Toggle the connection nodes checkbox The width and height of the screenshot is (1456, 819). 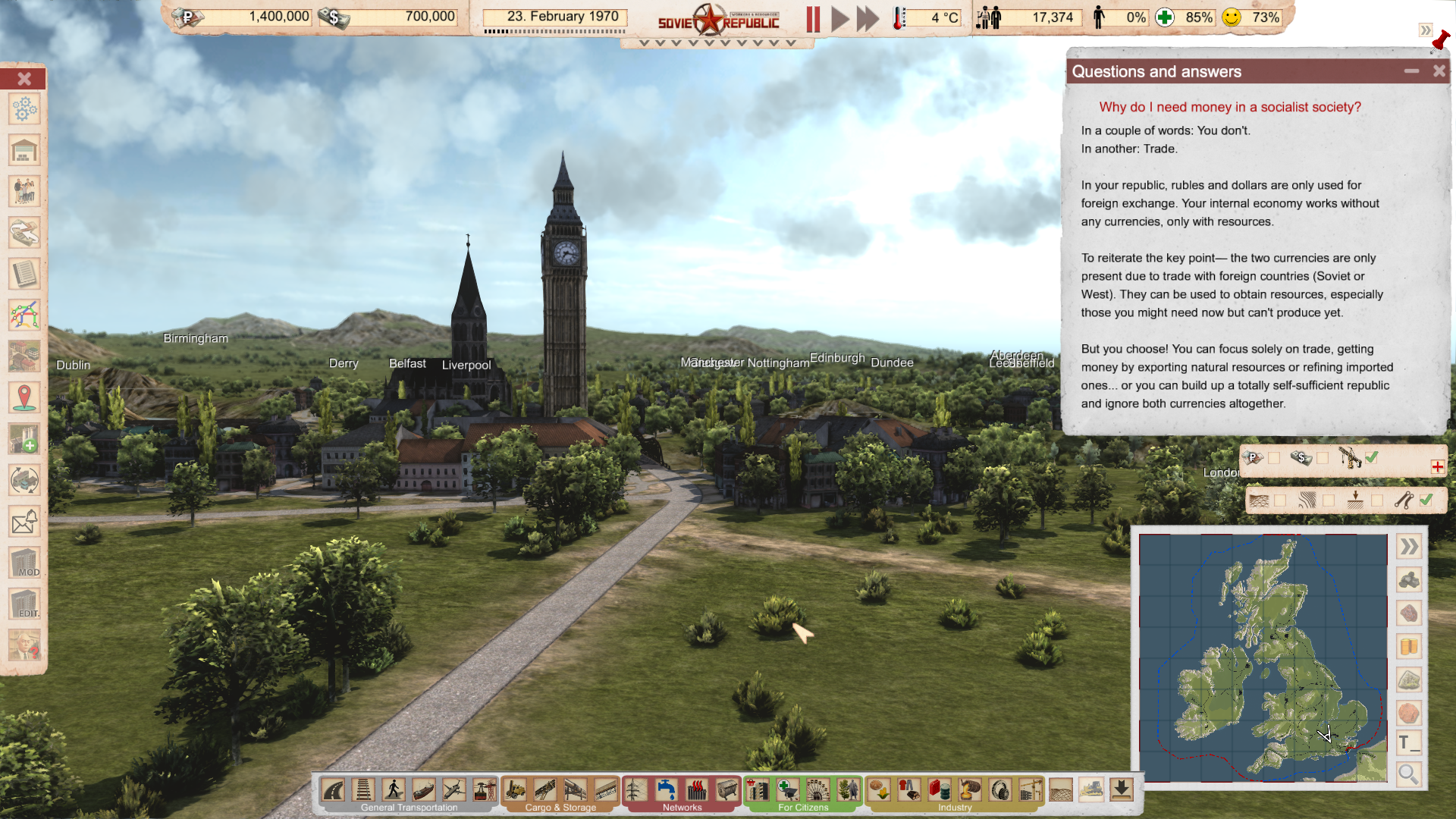[1426, 500]
